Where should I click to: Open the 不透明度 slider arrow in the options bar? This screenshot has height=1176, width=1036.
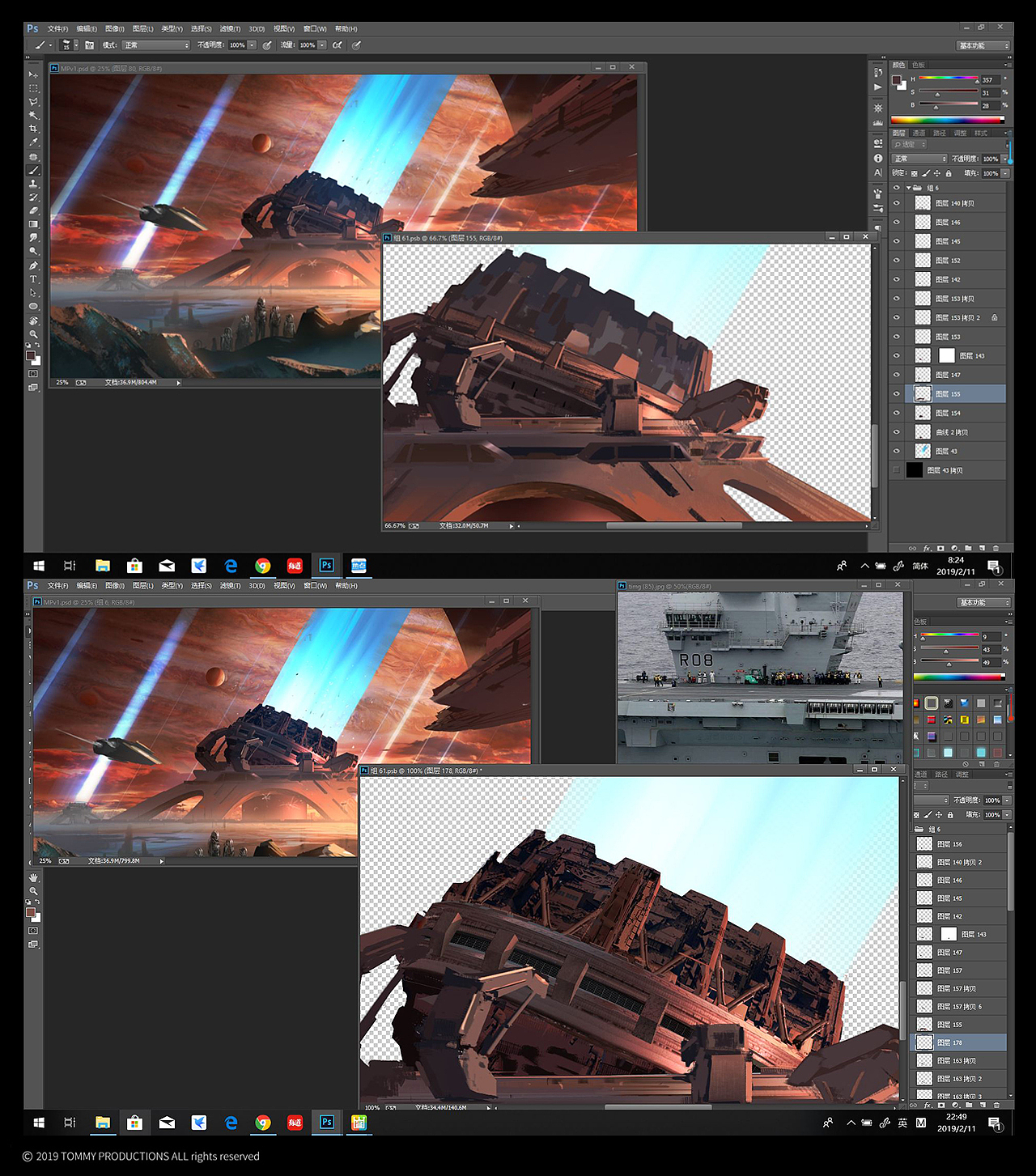pyautogui.click(x=252, y=45)
